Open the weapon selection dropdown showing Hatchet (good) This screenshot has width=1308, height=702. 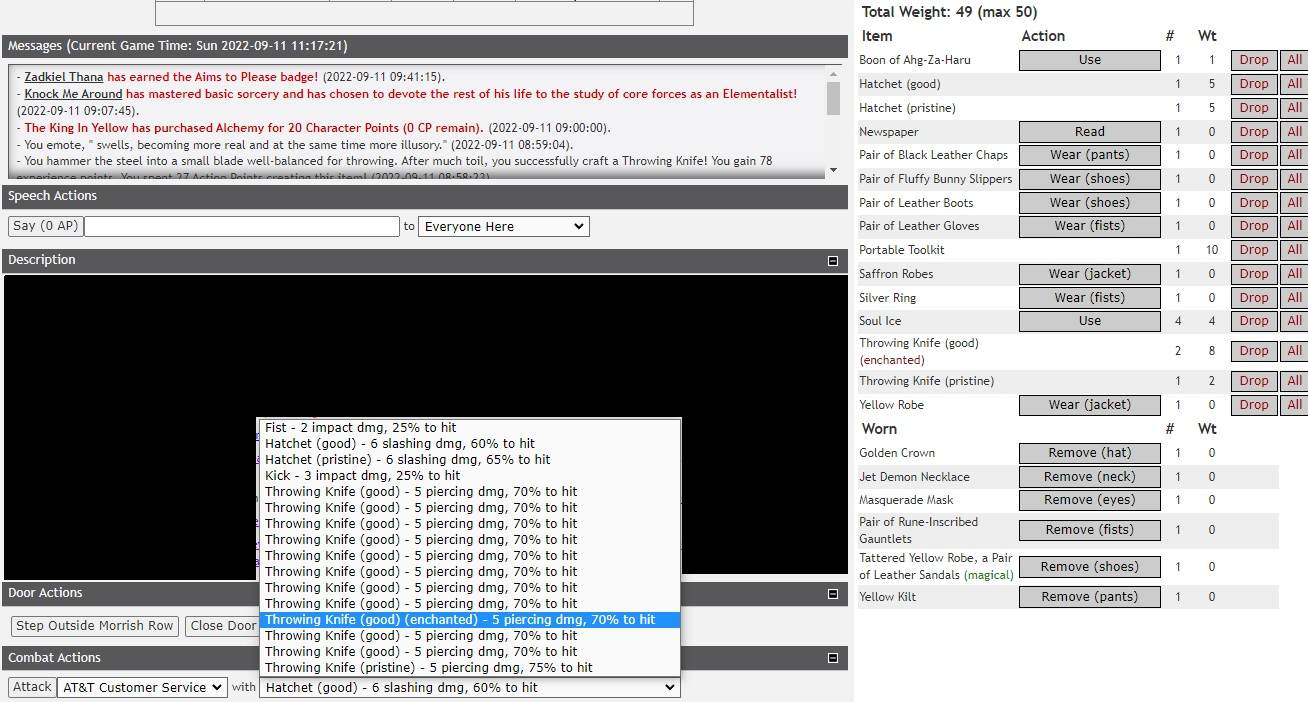click(x=469, y=687)
